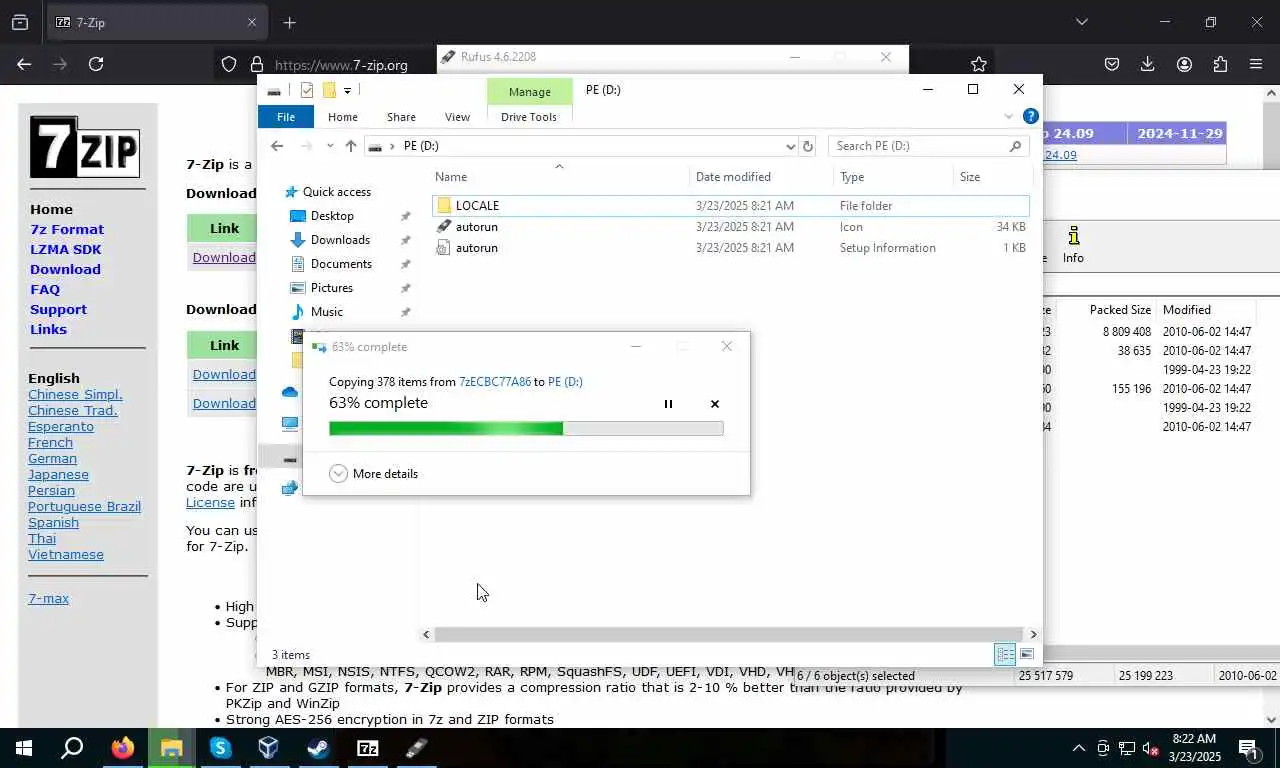Open destination link PE (D:) in copy dialog
This screenshot has width=1280, height=768.
[565, 382]
